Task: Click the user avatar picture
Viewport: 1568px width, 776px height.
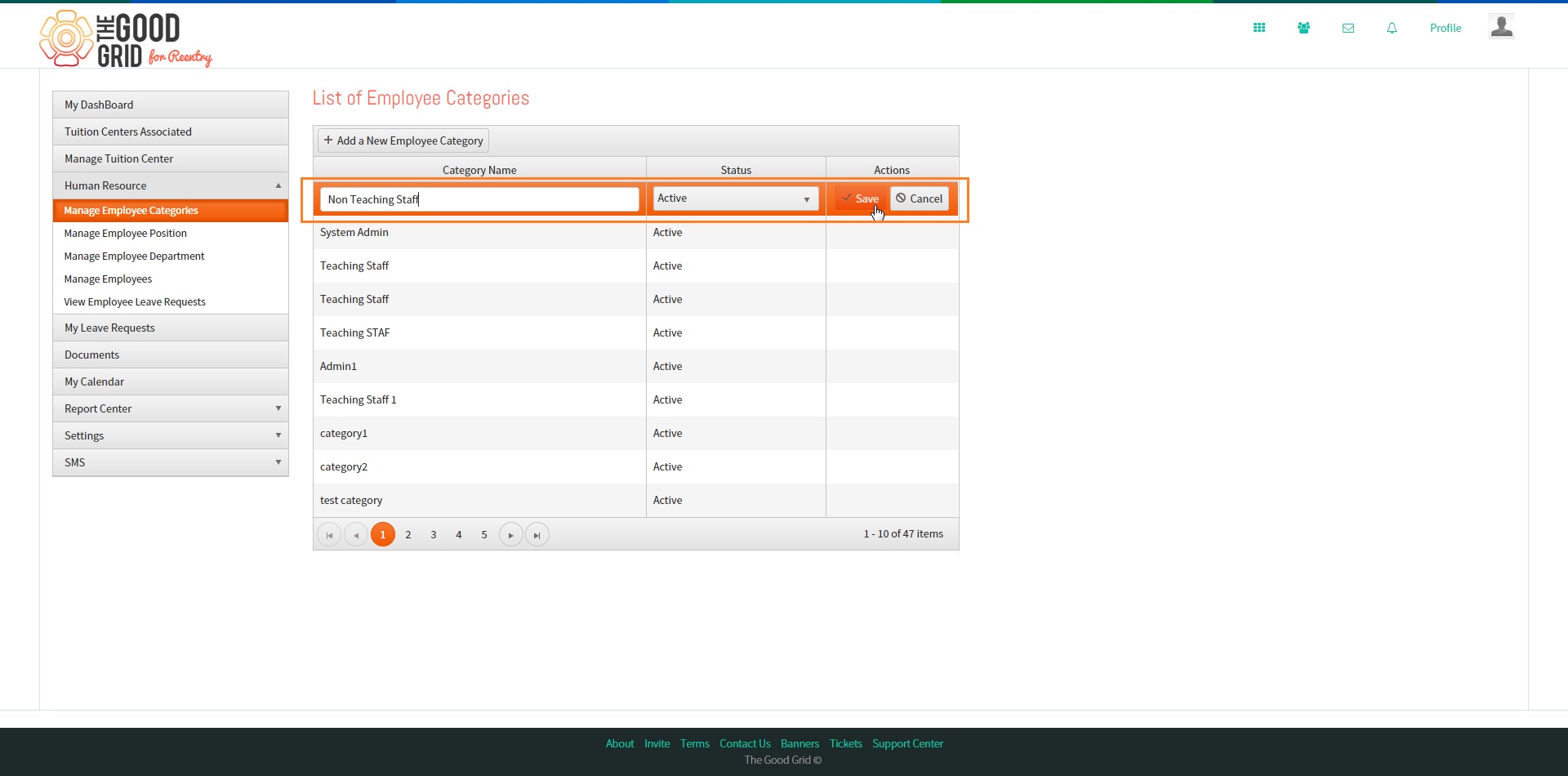Action: coord(1501,26)
